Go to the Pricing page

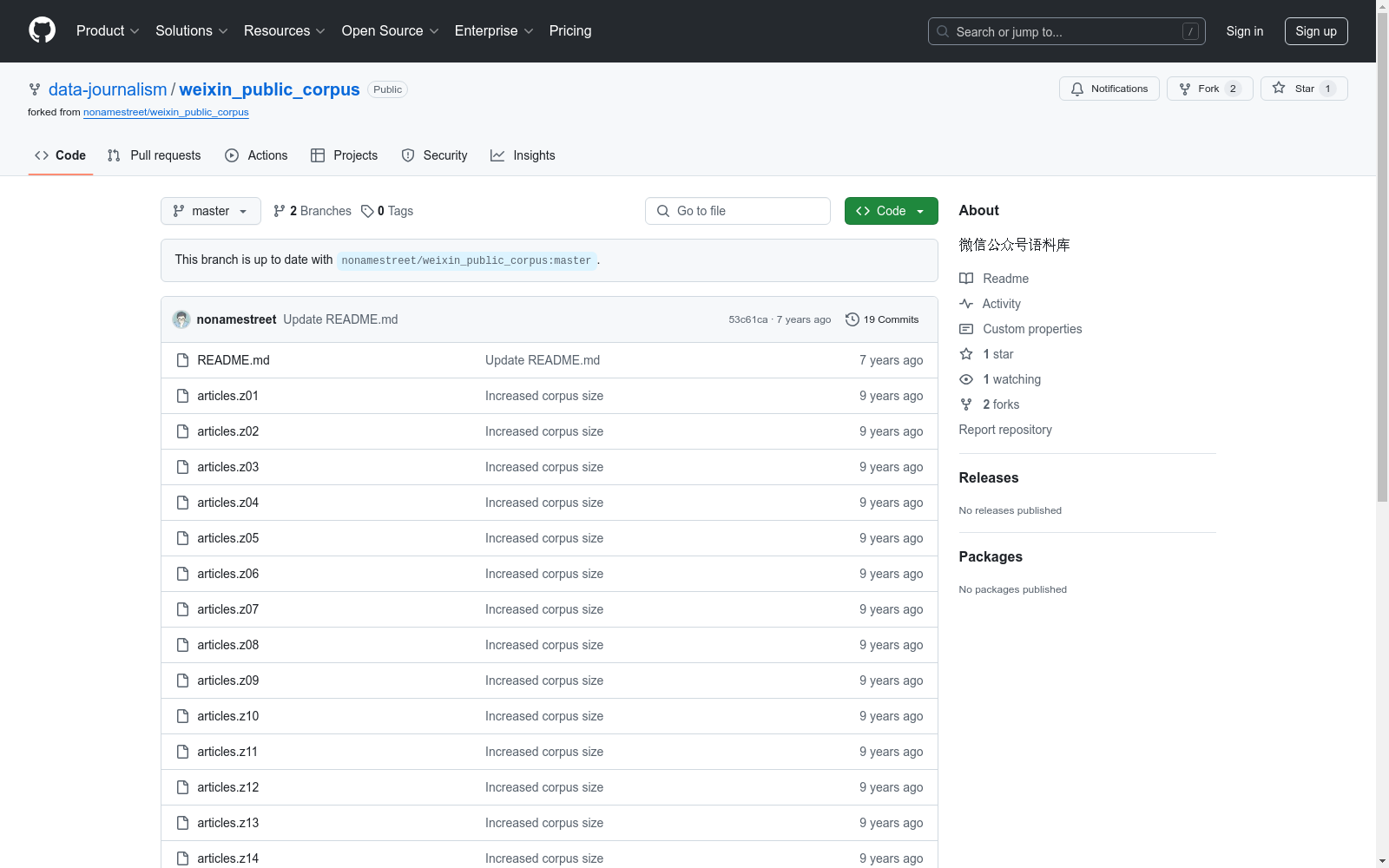(x=570, y=30)
